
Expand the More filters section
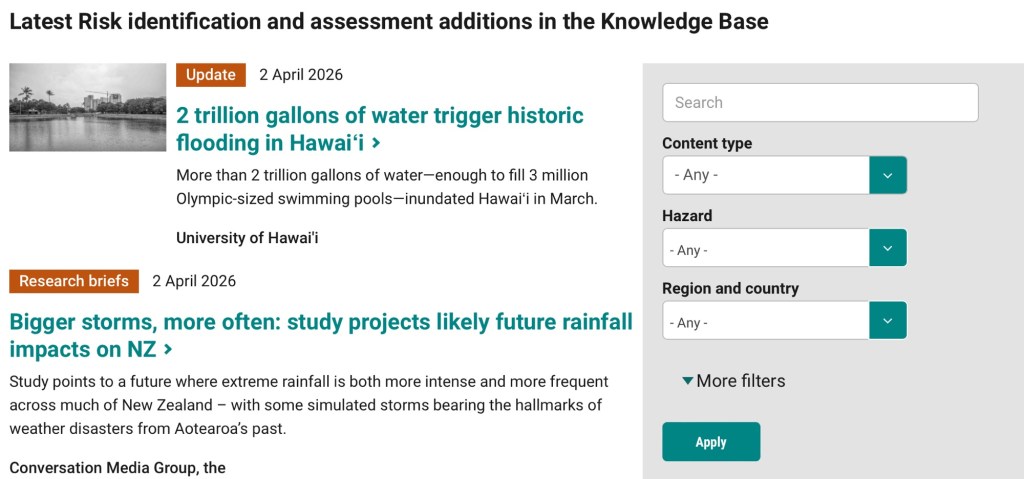coord(734,381)
